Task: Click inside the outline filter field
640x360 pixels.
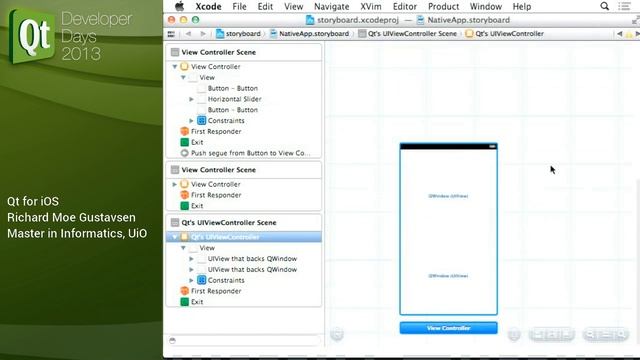Action: 244,340
